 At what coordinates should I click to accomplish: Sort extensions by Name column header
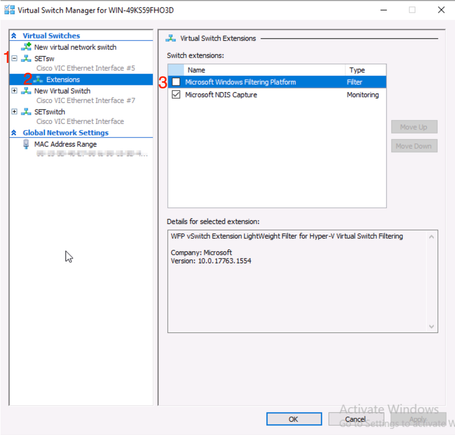[x=264, y=70]
